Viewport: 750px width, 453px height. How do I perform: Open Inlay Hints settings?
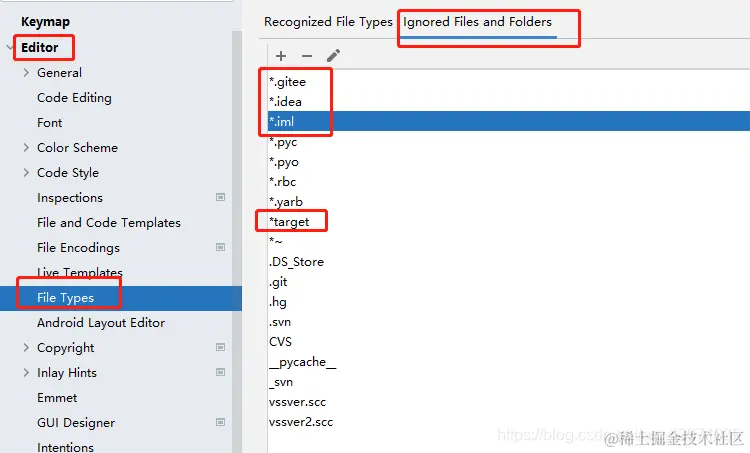tap(67, 373)
